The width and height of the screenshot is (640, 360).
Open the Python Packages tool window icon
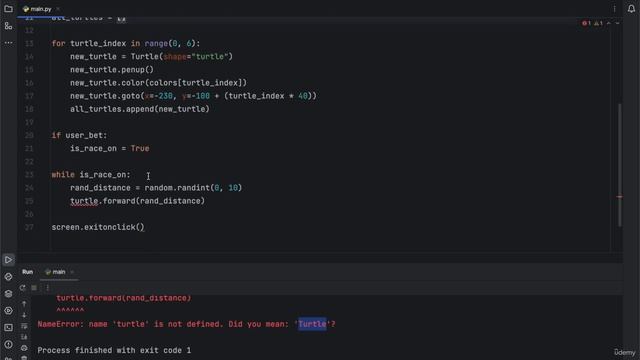tap(8, 277)
